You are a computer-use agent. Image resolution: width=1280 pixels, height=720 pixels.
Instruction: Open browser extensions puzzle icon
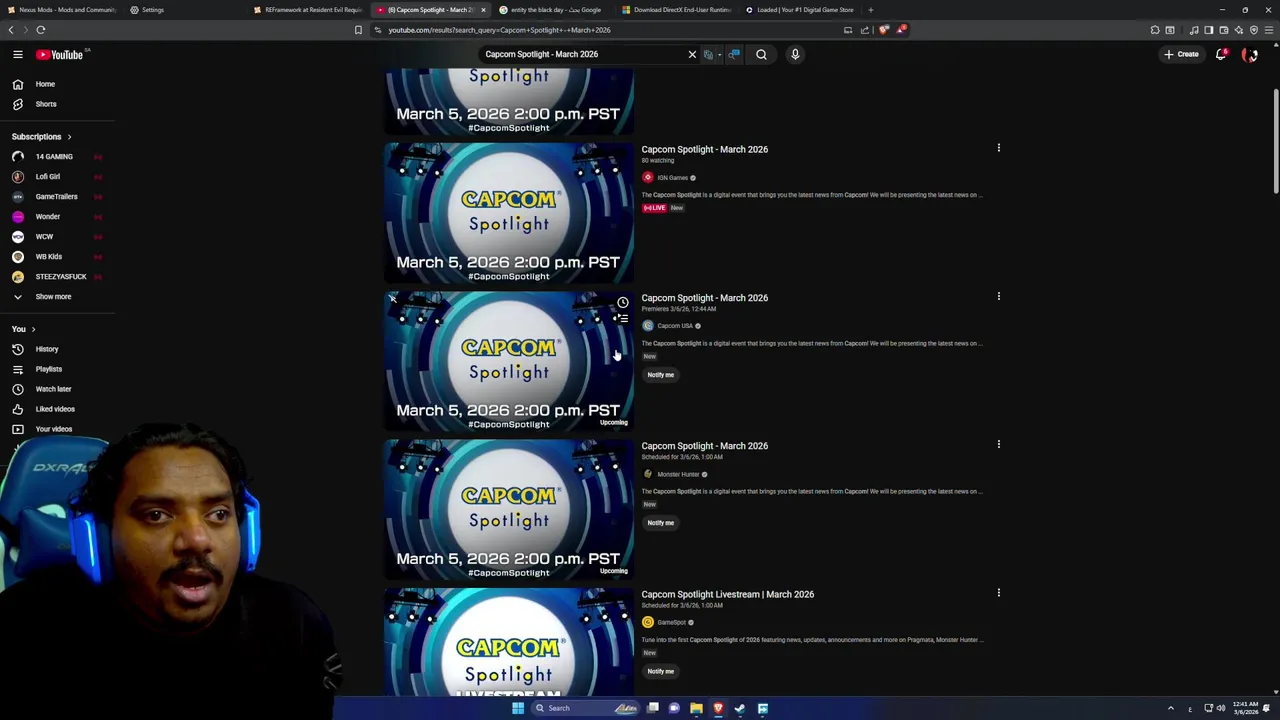coord(1155,30)
